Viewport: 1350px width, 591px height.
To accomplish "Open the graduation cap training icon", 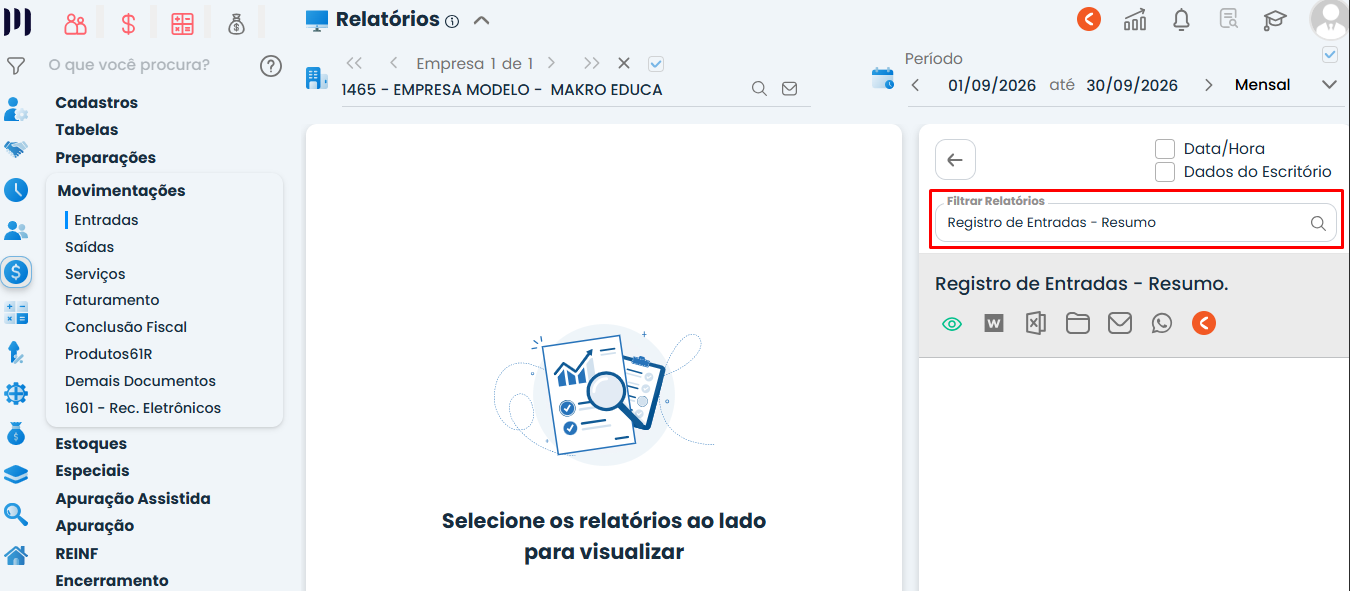I will tap(1274, 19).
